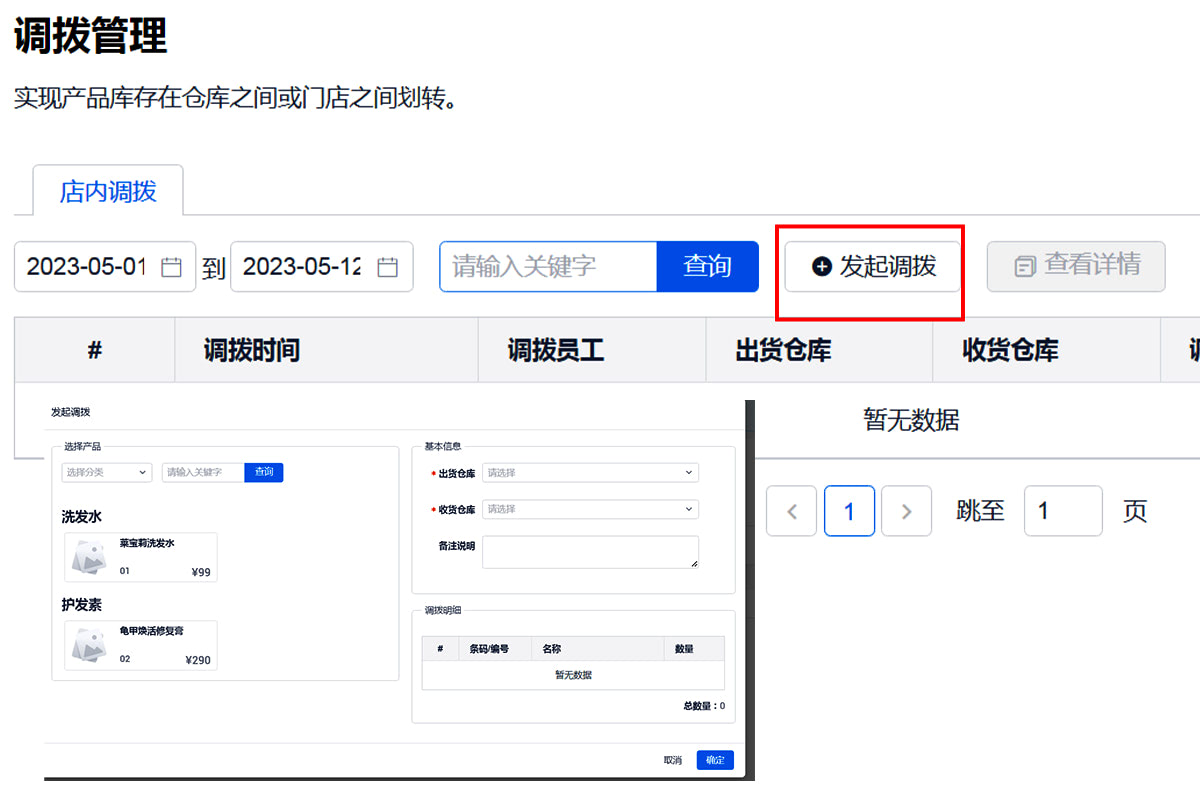Go to previous page with left chevron
This screenshot has height=800, width=1200.
tap(792, 511)
